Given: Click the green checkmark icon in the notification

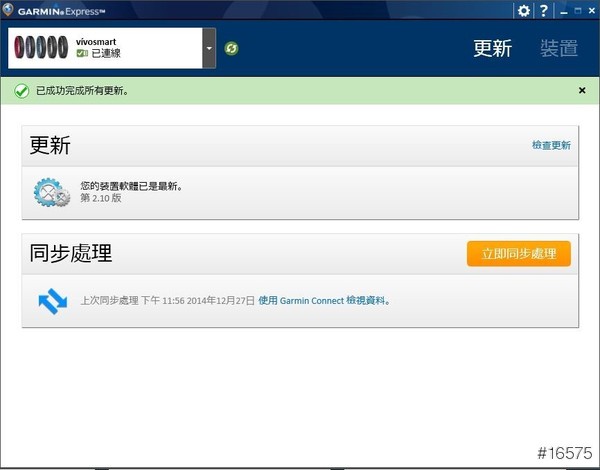Looking at the screenshot, I should (22, 91).
